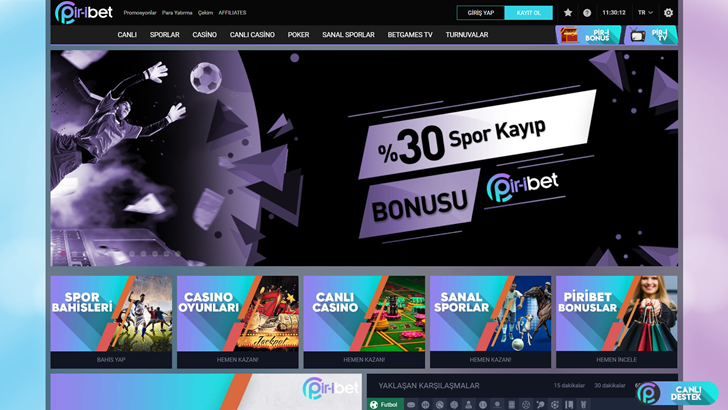Click HEMEN İNCELE under Piribet Bonuslar
This screenshot has width=728, height=410.
coord(617,360)
